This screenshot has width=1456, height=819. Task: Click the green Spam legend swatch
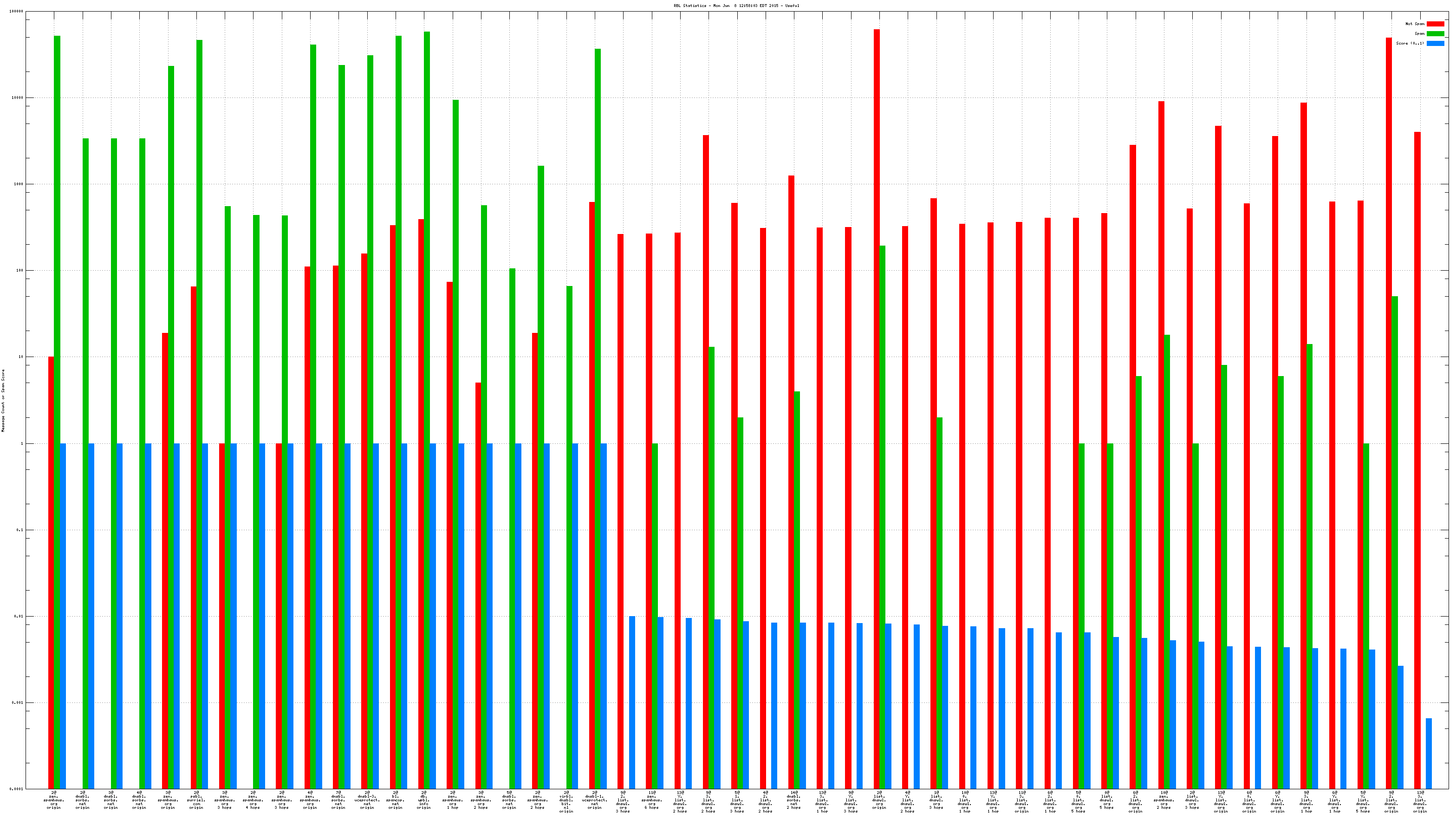point(1435,33)
